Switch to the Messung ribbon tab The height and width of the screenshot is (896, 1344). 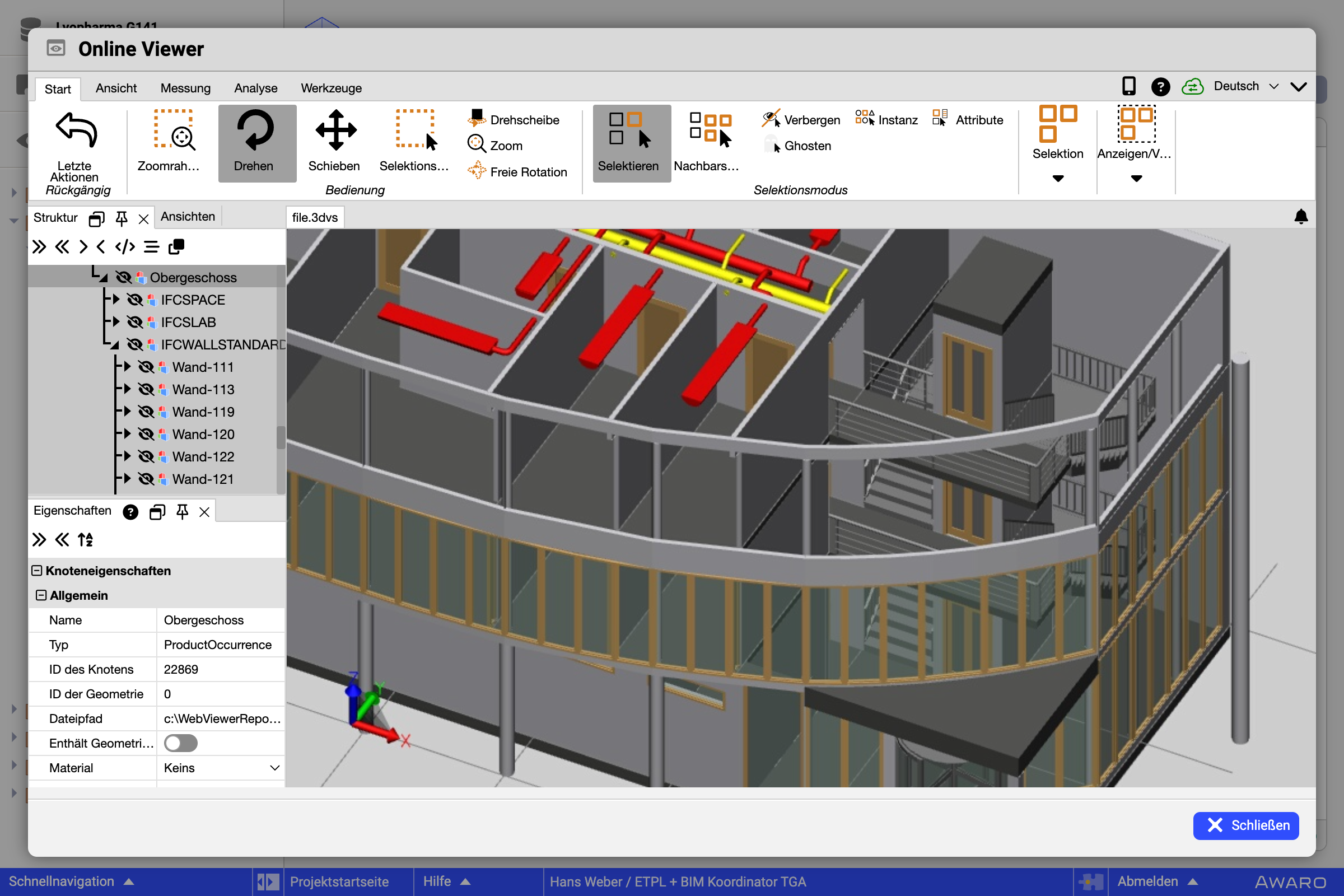(x=185, y=88)
